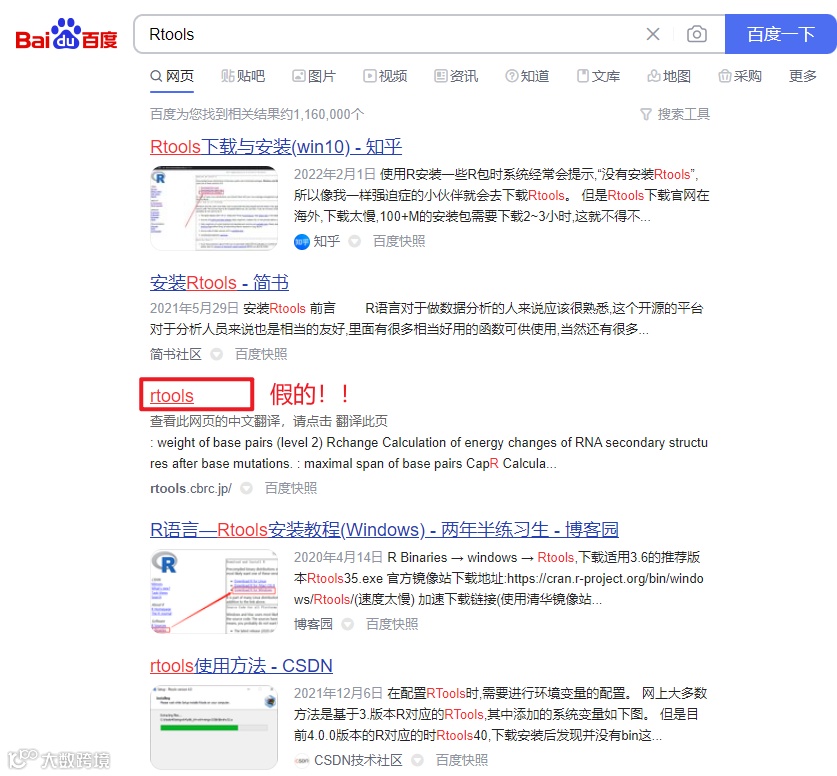Open the '安装Rtools - 简书' result
The width and height of the screenshot is (837, 776).
pos(219,282)
